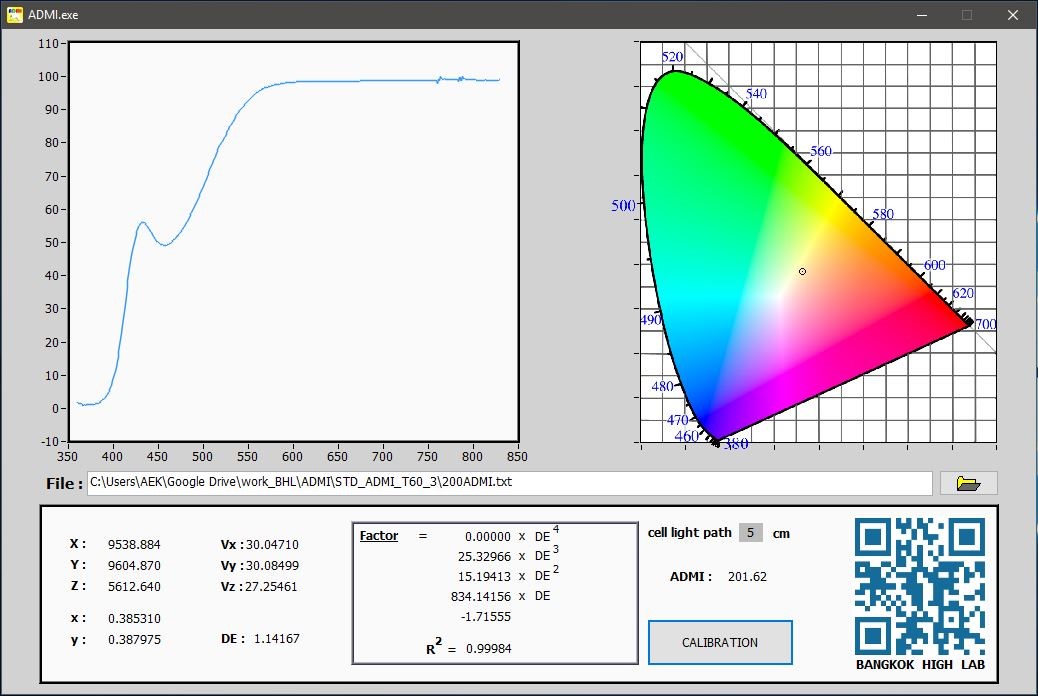Click the X tristimulus value 9538.884
The image size is (1038, 696).
tap(134, 545)
